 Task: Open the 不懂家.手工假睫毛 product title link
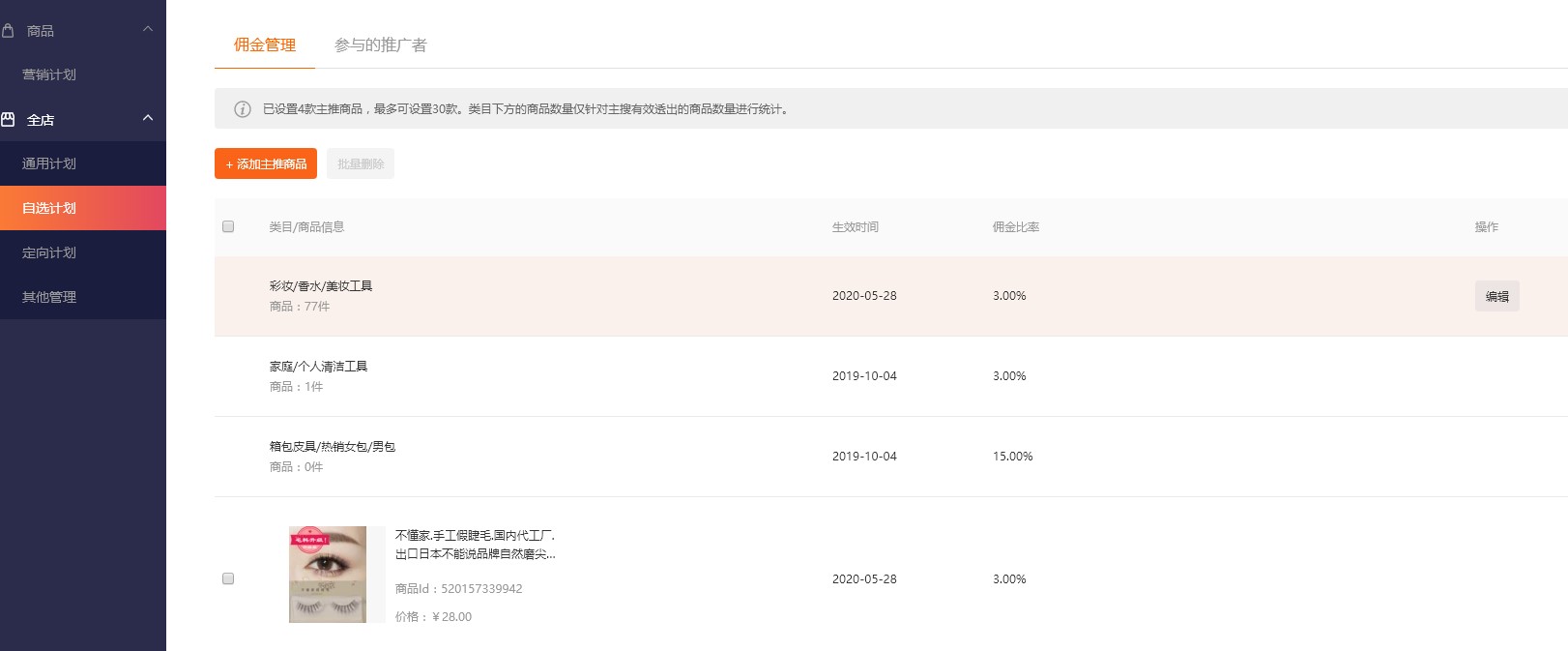coord(475,545)
